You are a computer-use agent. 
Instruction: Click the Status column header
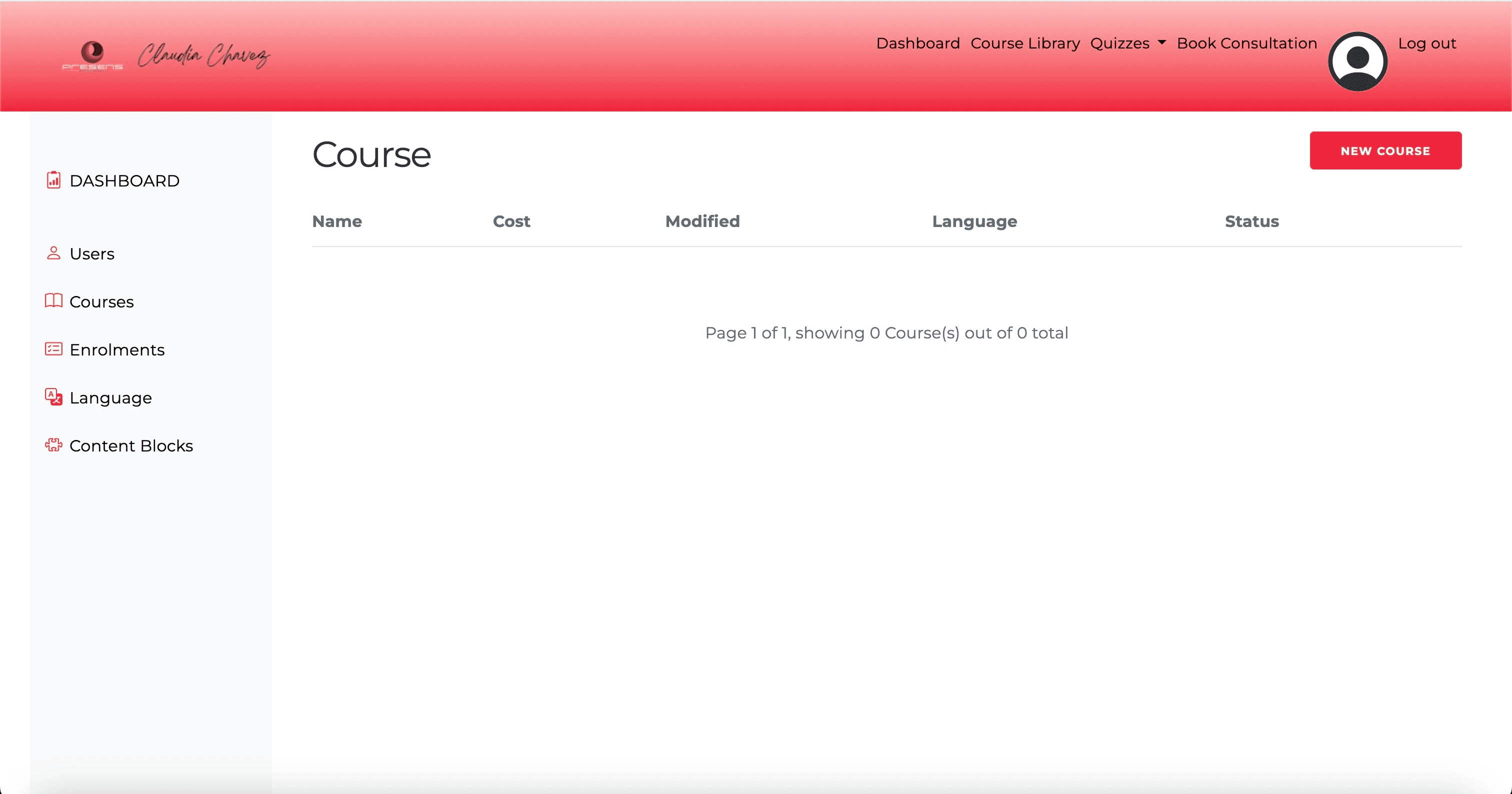coord(1251,221)
